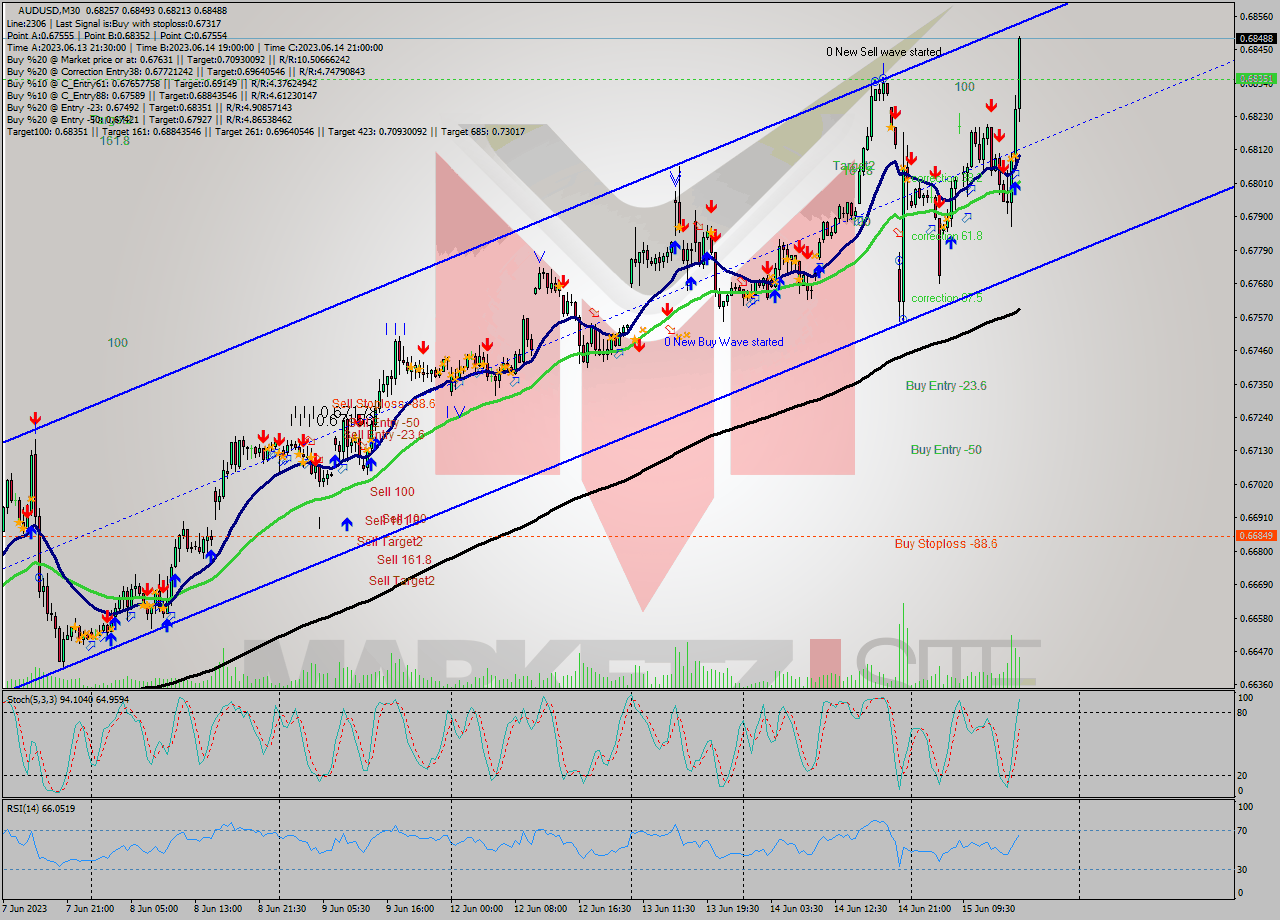
Task: Click the 0.67570 price axis label
Action: click(x=1255, y=317)
